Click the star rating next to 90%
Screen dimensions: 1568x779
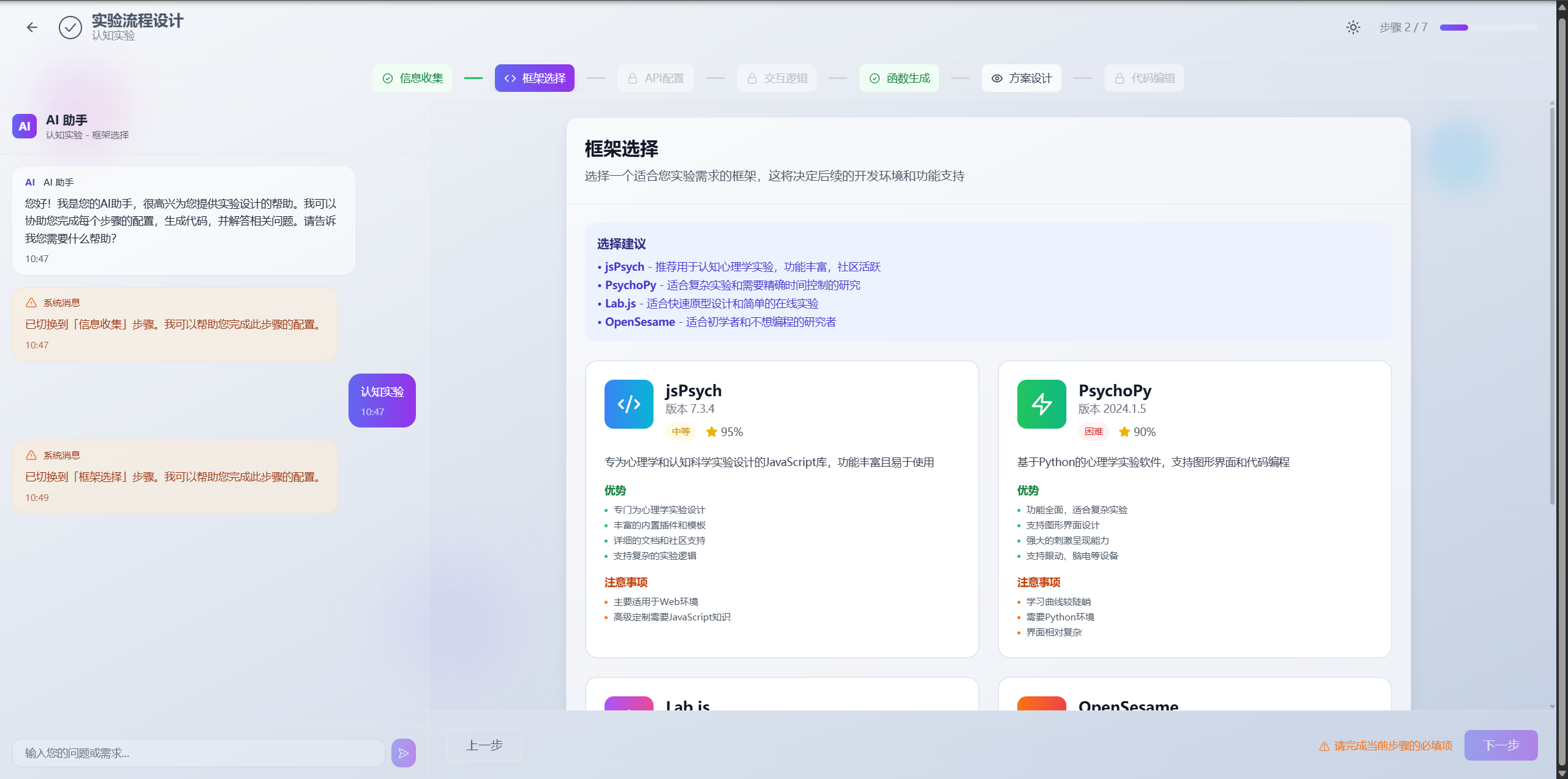coord(1125,432)
